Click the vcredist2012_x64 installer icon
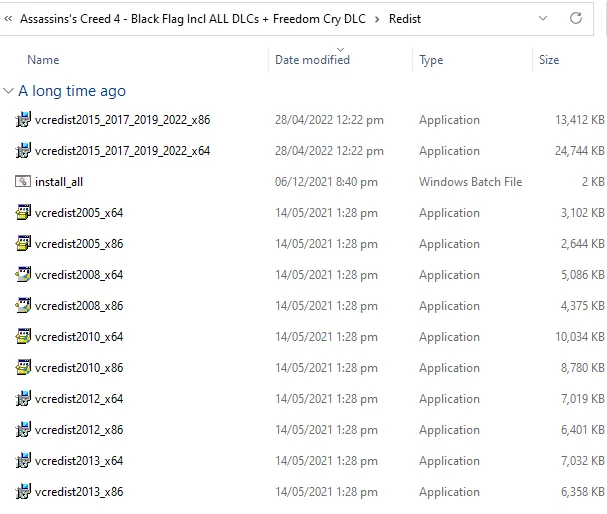The height and width of the screenshot is (514, 607). click(x=23, y=398)
